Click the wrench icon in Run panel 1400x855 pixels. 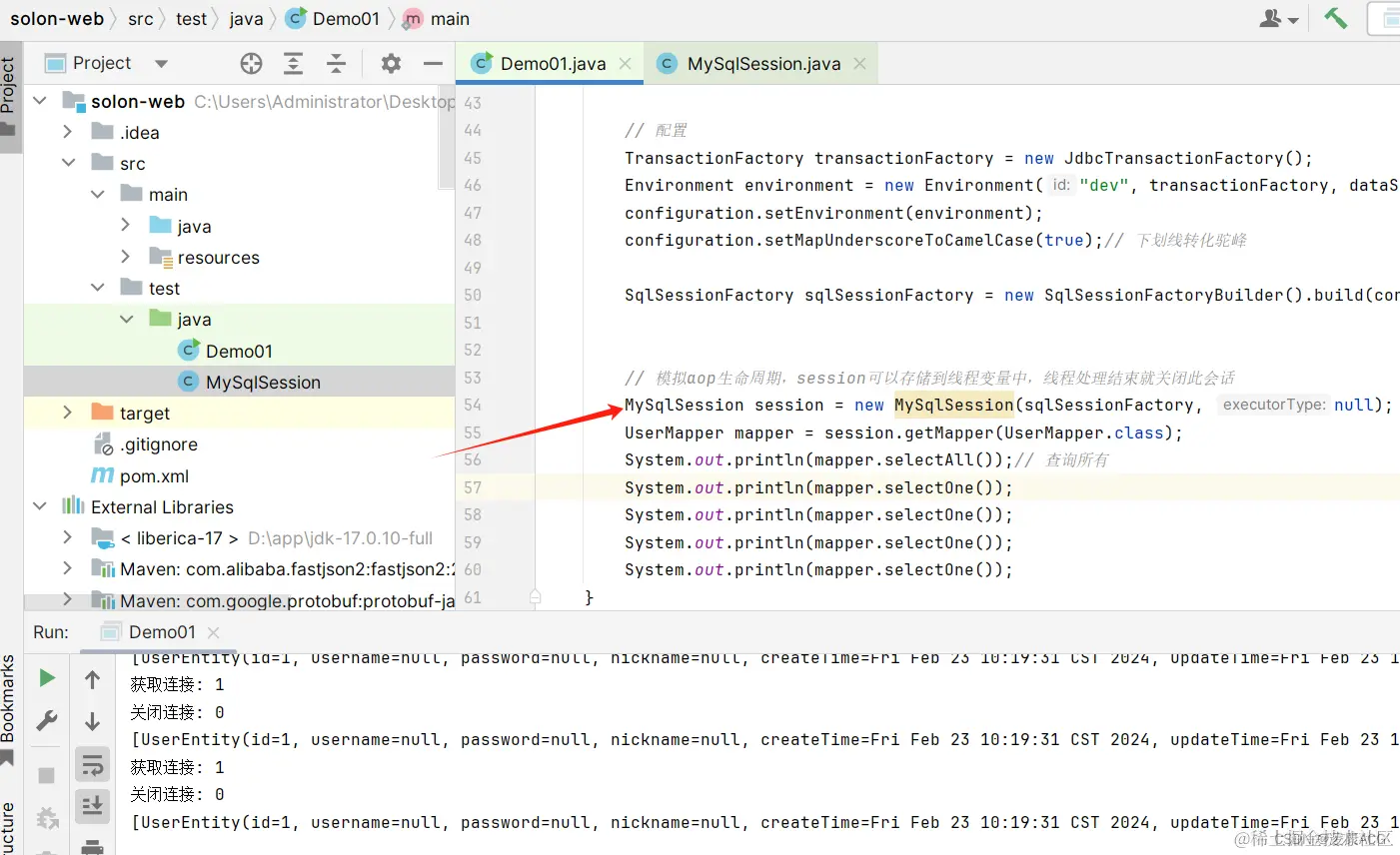46,720
